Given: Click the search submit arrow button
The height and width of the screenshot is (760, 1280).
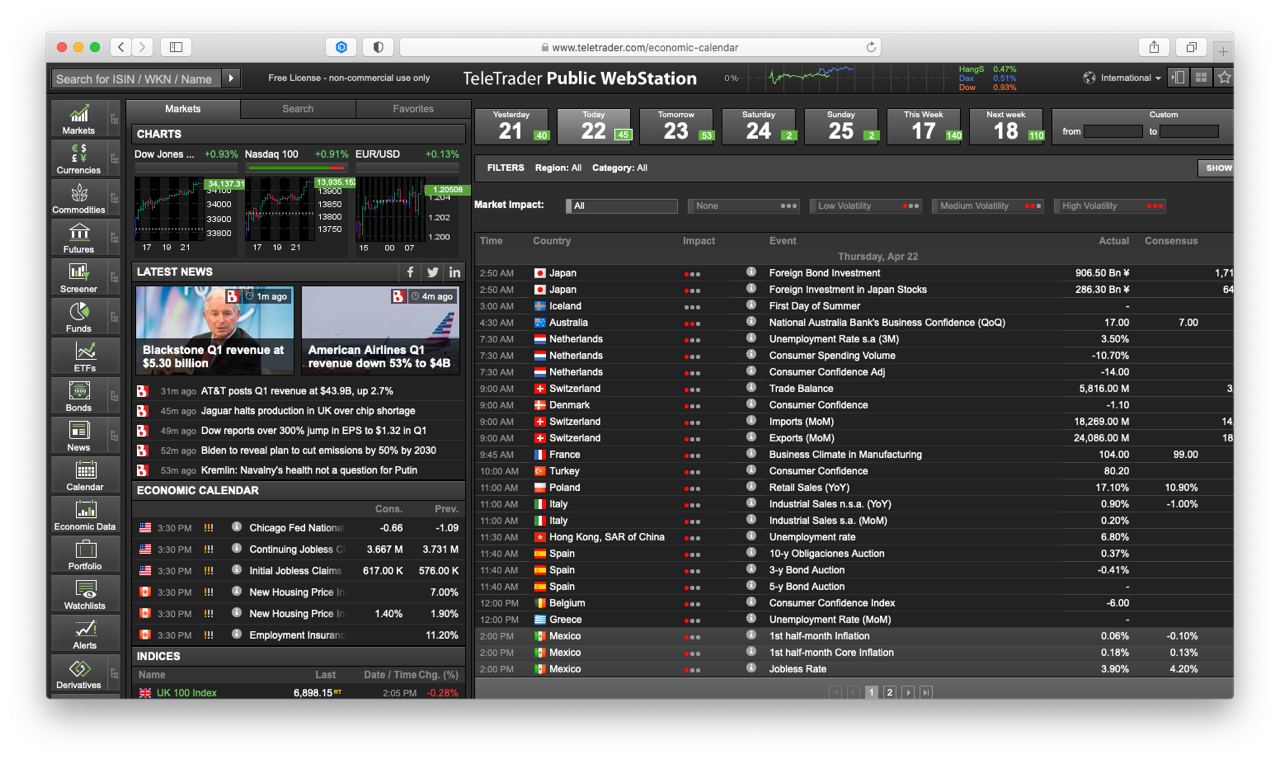Looking at the screenshot, I should click(x=231, y=78).
